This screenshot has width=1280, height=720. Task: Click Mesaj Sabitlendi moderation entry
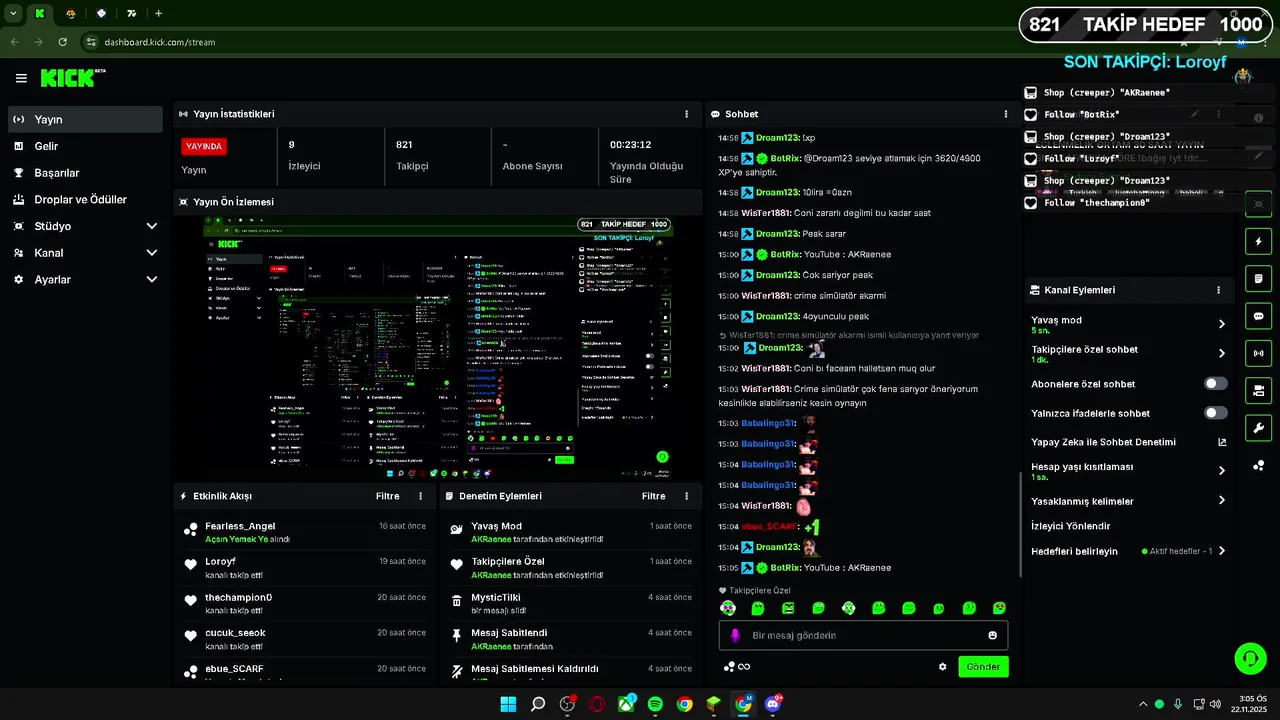click(572, 639)
